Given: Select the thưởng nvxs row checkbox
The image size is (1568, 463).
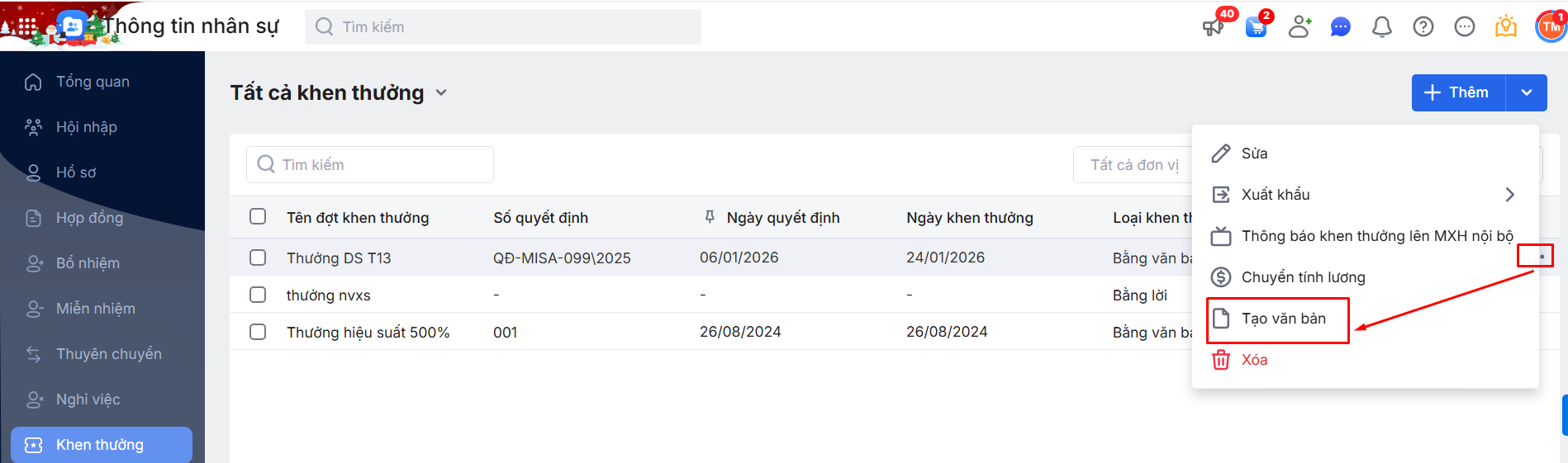Looking at the screenshot, I should 258,295.
